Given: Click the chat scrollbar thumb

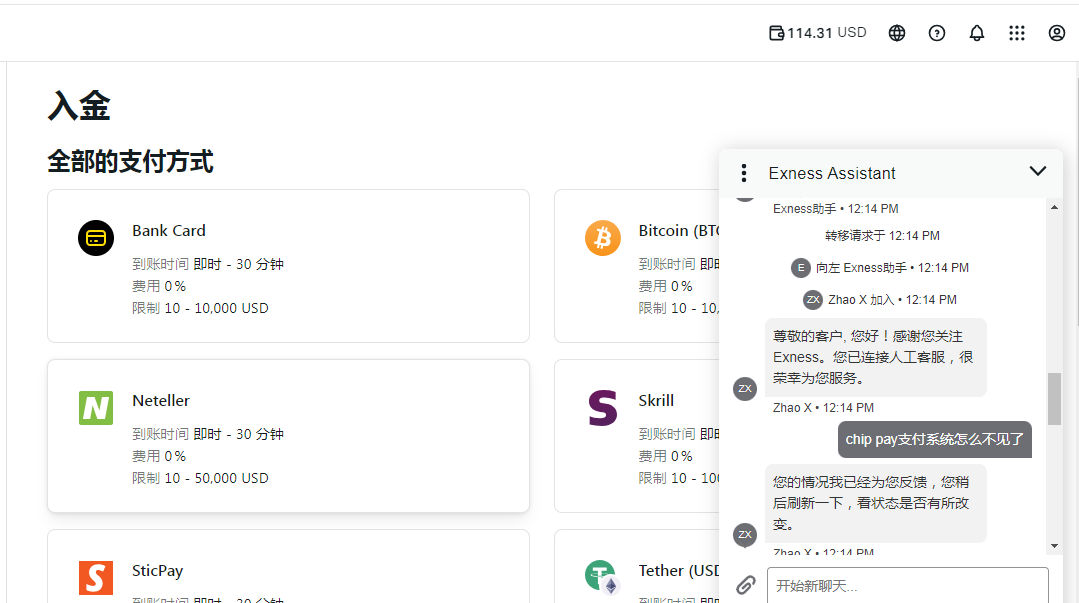Looking at the screenshot, I should [1054, 399].
